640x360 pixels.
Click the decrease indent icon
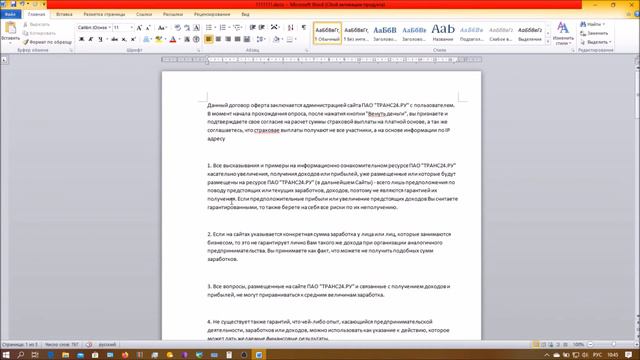point(253,28)
